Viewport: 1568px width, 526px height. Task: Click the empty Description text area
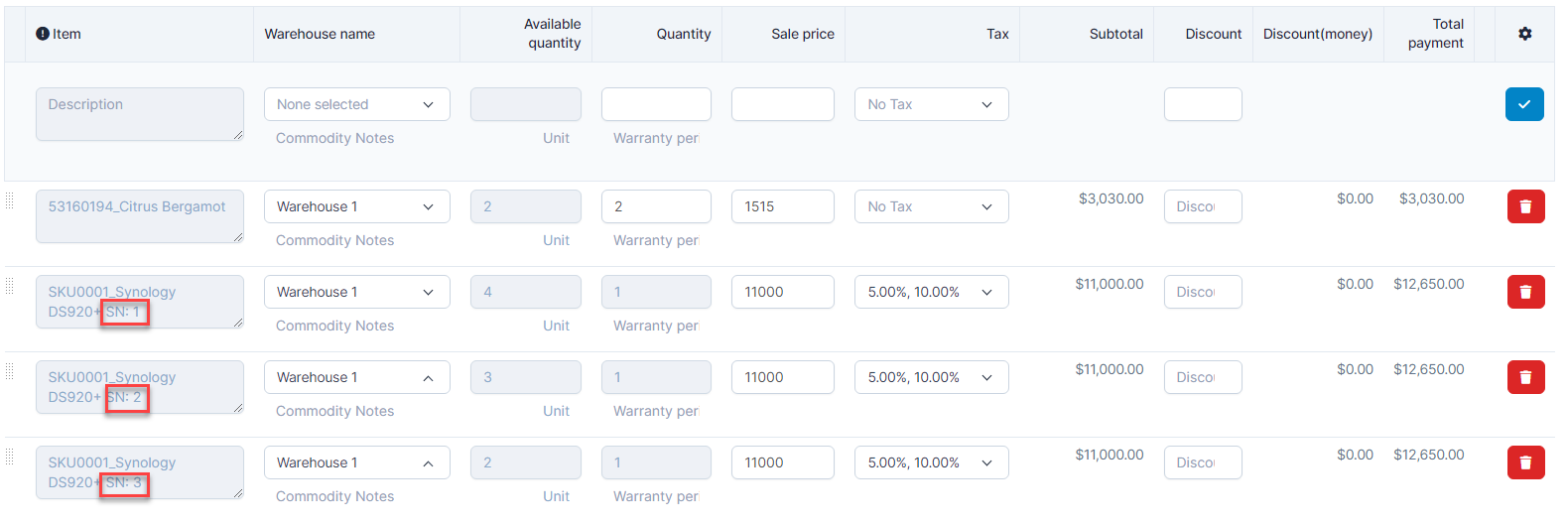[139, 114]
